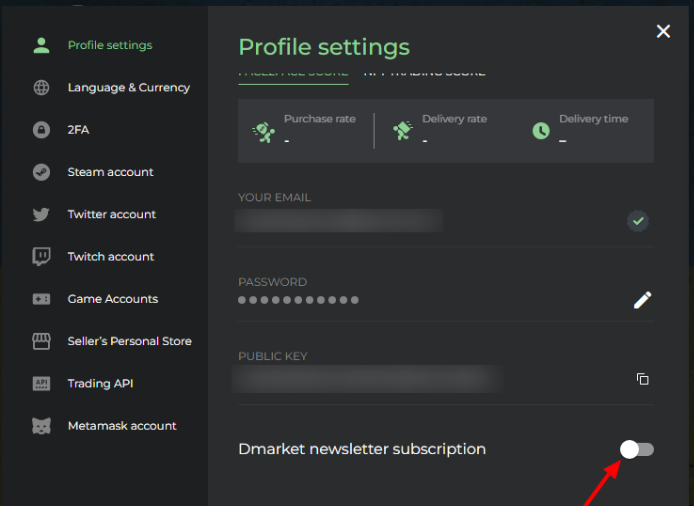Click the Purchase rate rocket icon

tap(264, 132)
